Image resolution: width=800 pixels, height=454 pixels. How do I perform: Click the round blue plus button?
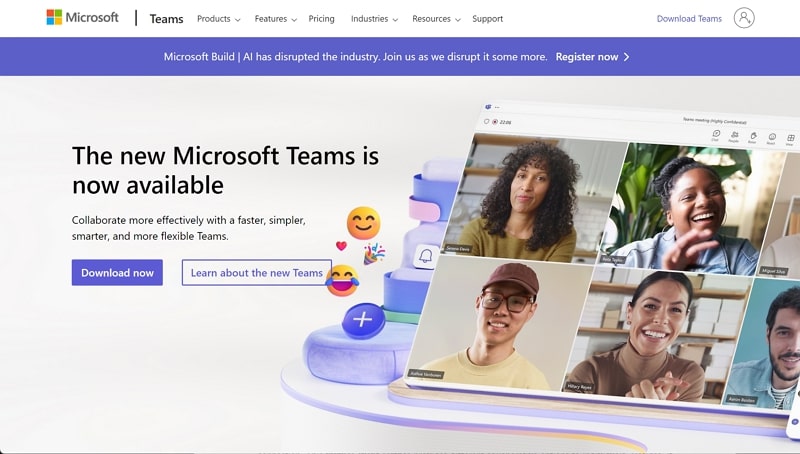[363, 320]
